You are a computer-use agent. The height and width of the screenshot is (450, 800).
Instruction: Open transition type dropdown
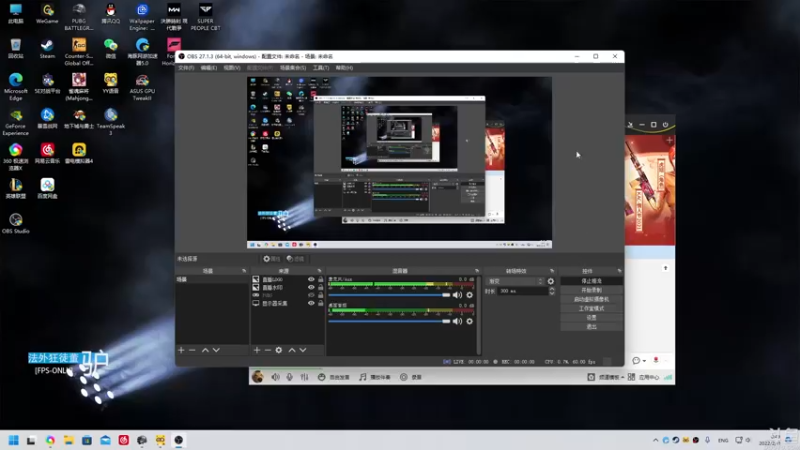(515, 281)
